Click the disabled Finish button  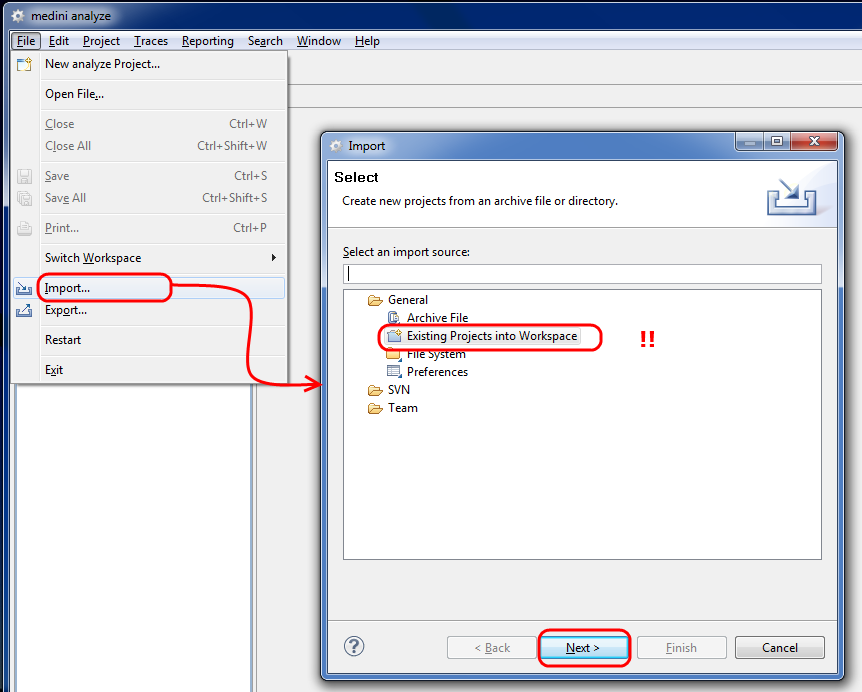(682, 648)
